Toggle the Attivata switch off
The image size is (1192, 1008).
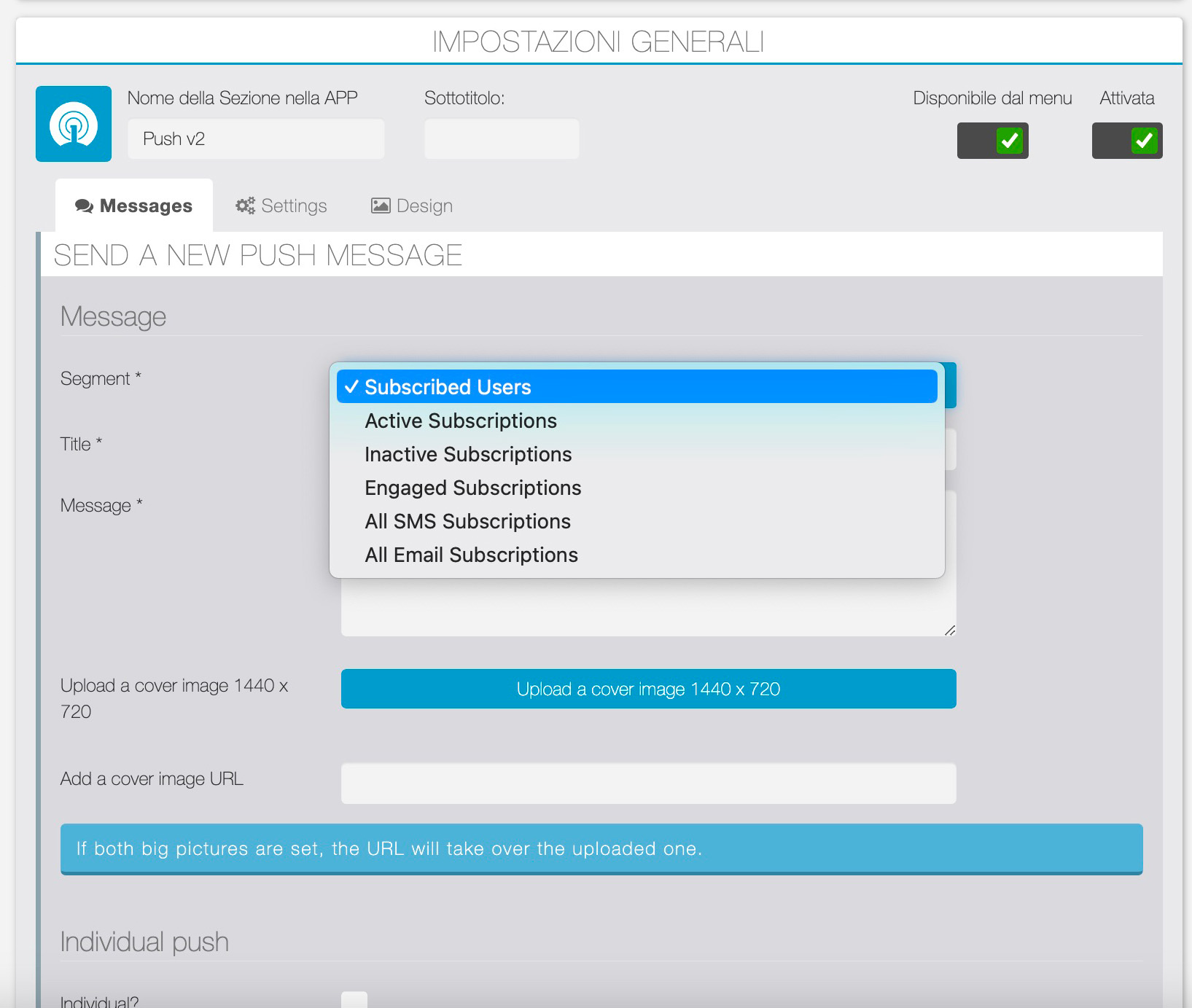click(1126, 141)
